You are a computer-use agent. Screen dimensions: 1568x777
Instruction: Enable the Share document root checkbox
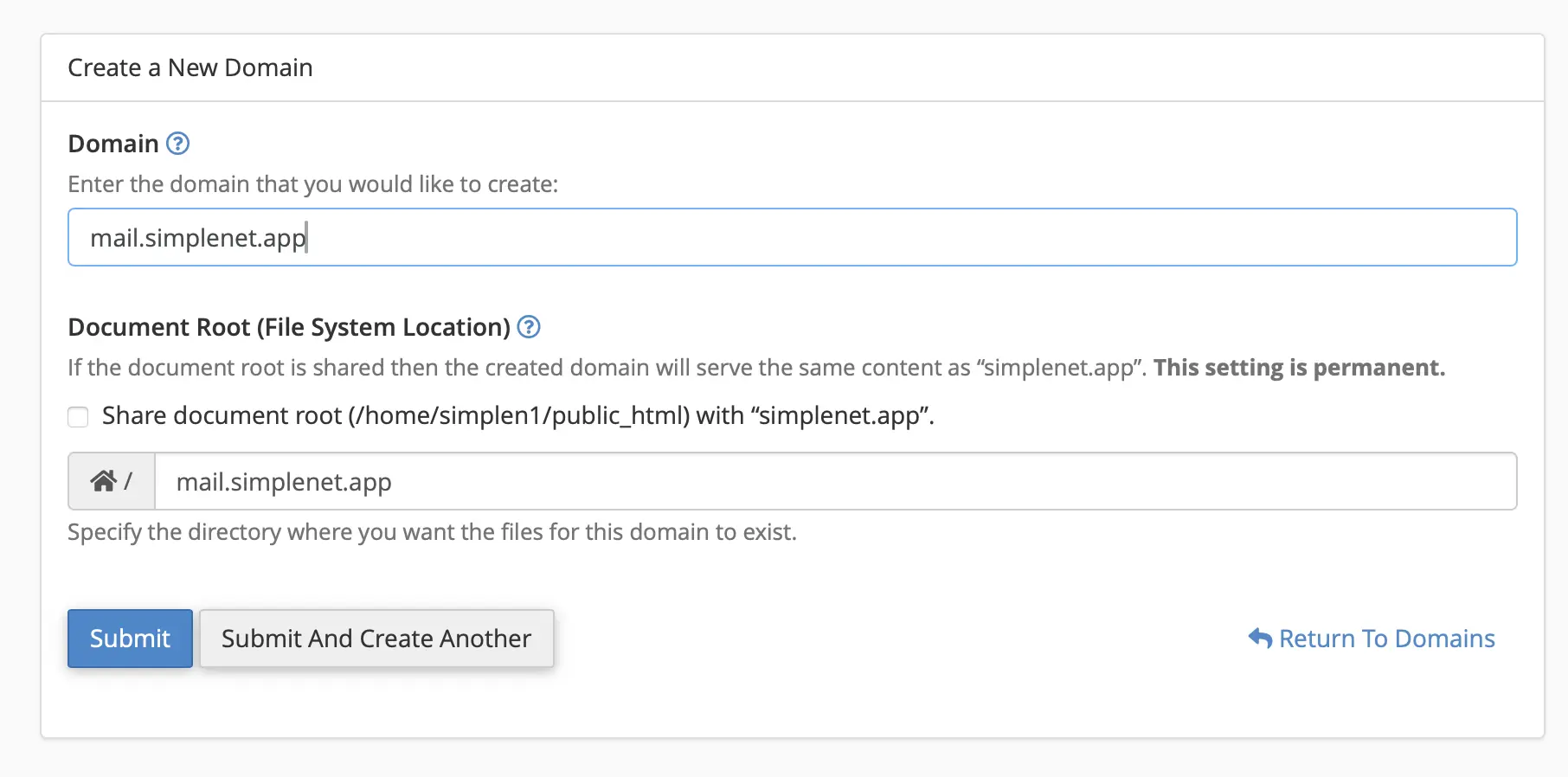pos(79,417)
